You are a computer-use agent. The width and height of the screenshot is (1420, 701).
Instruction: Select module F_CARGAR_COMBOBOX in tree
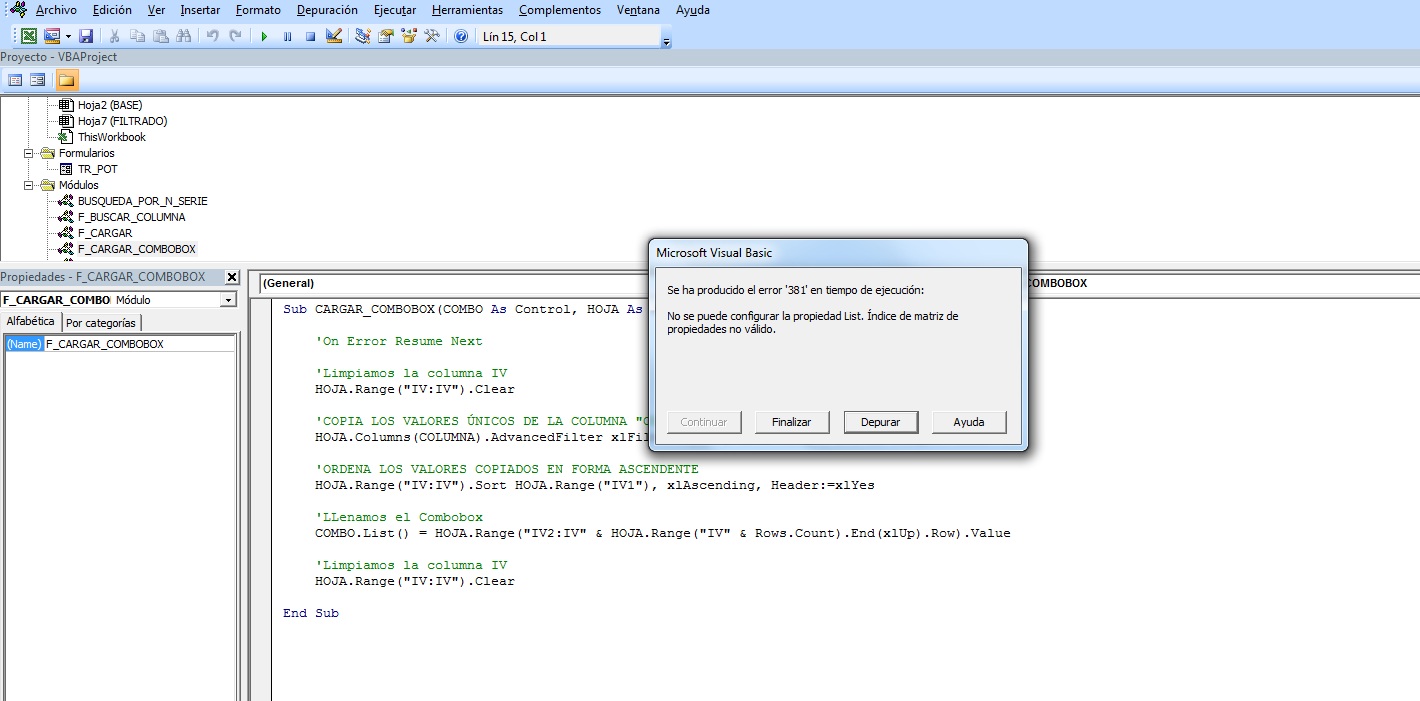click(137, 249)
